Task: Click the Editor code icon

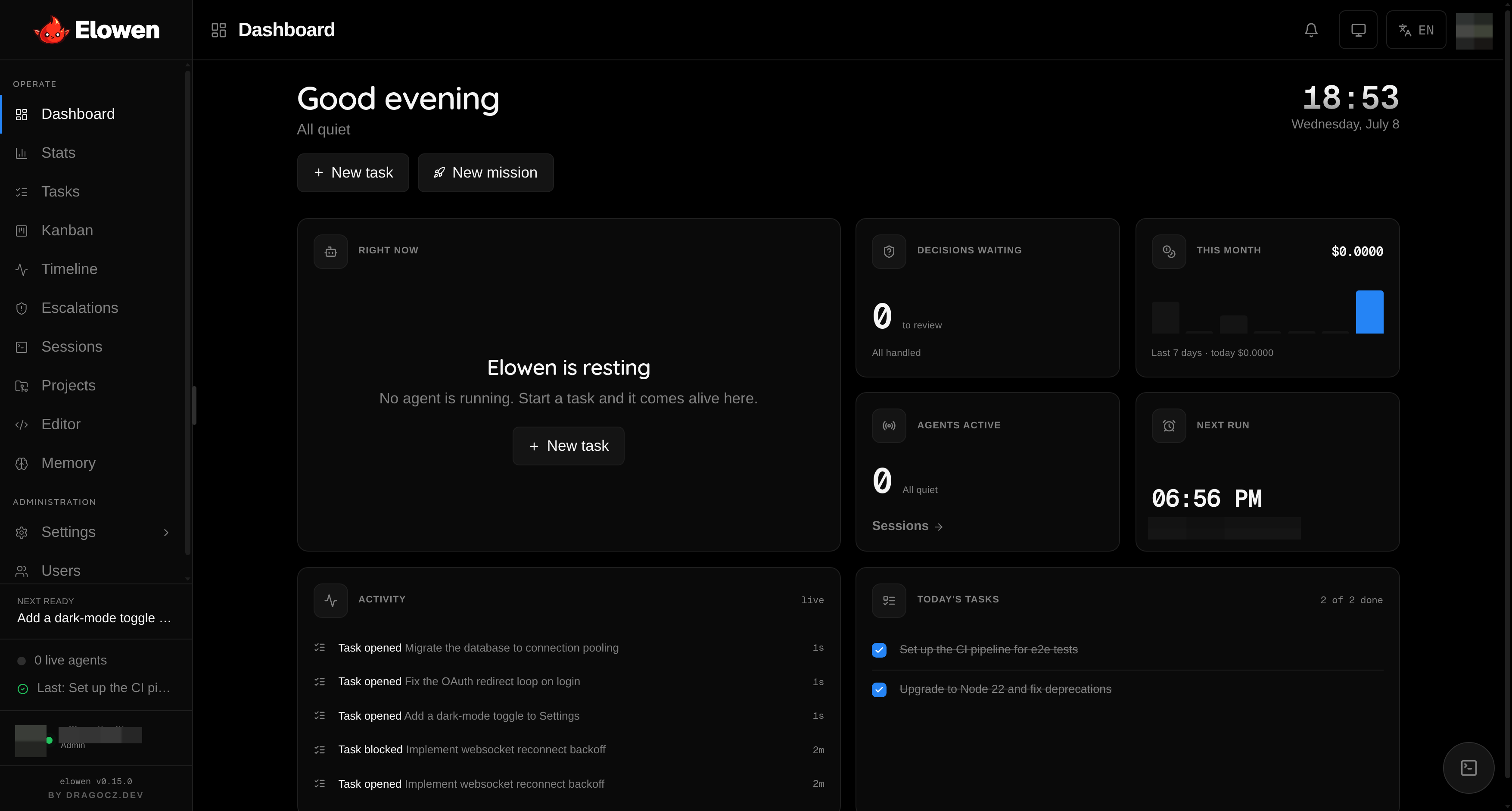Action: 22,424
